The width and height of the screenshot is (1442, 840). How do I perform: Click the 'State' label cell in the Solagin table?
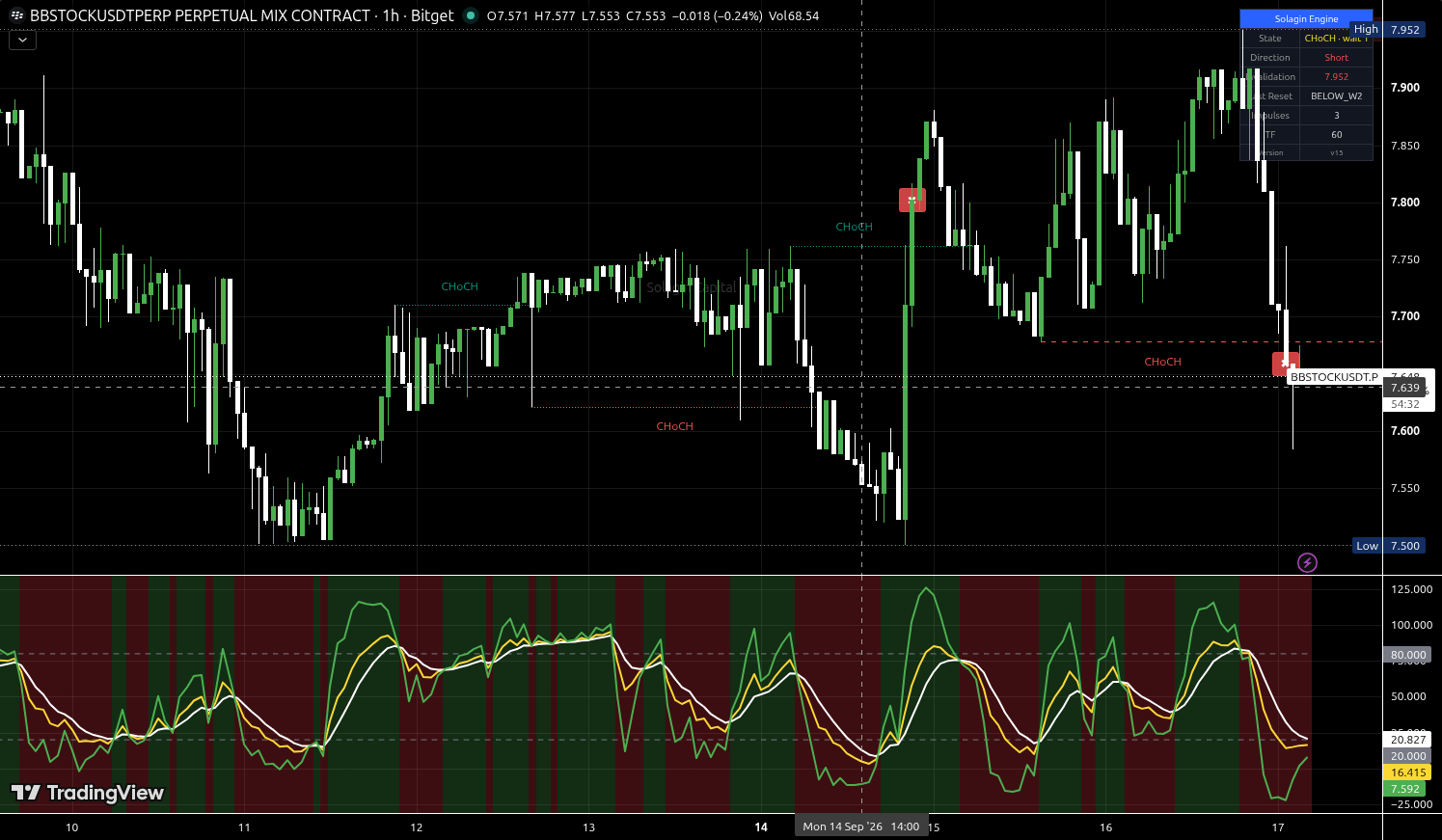pyautogui.click(x=1270, y=39)
